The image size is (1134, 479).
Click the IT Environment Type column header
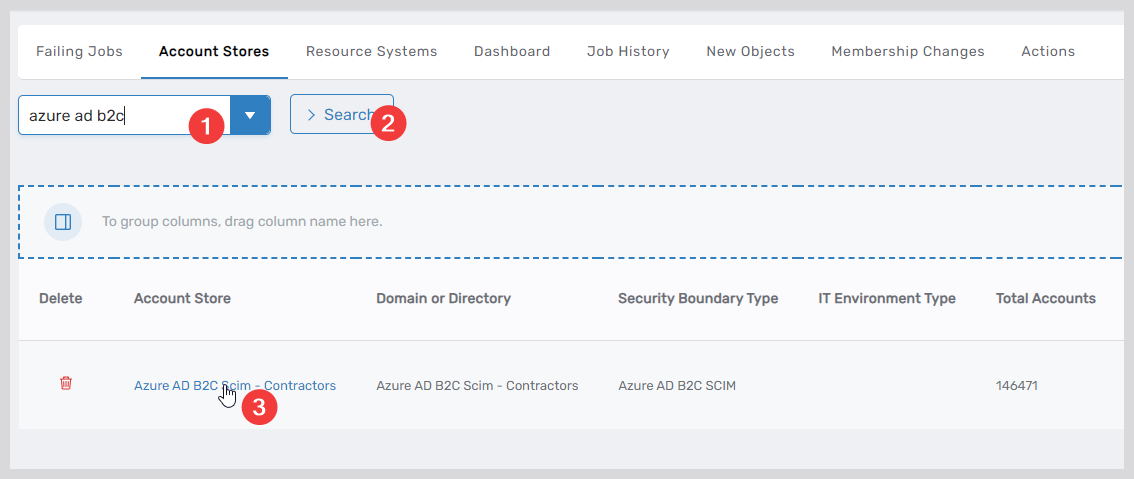[x=886, y=298]
